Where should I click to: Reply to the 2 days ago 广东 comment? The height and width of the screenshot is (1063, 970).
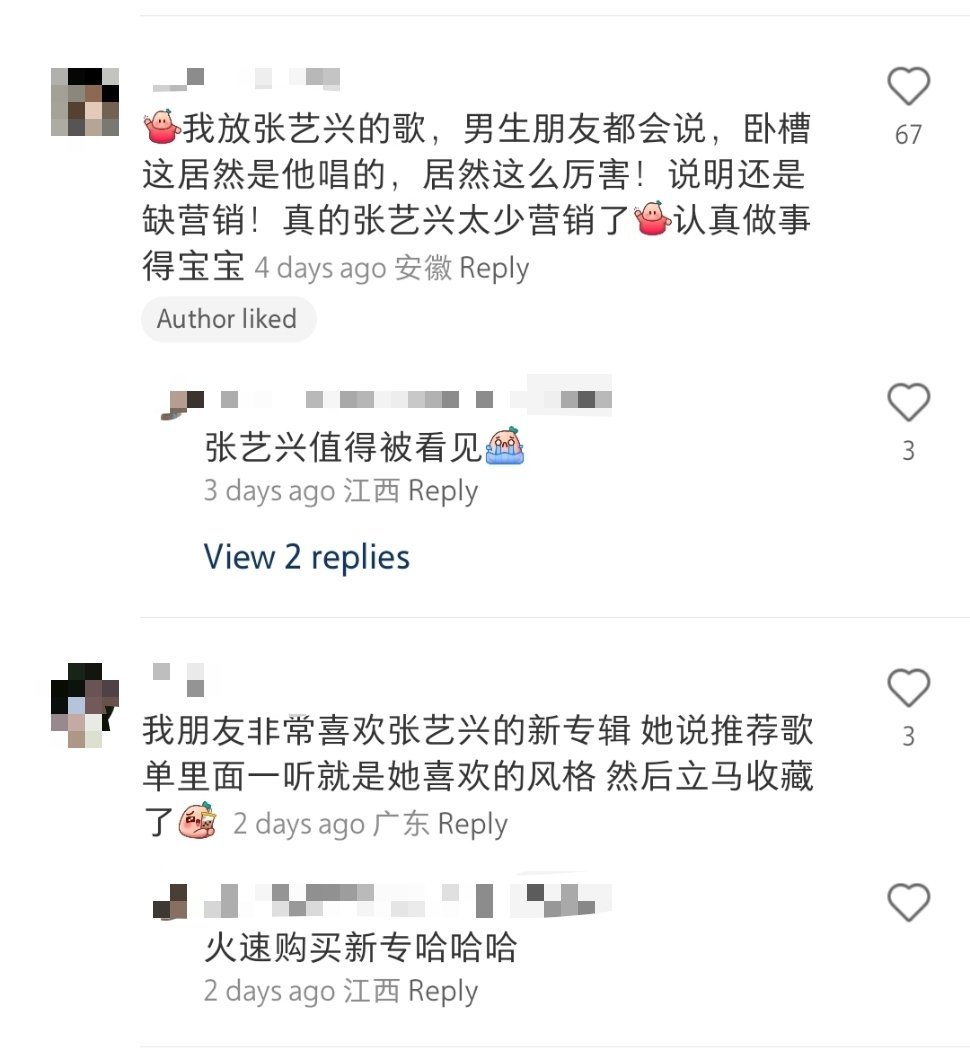tap(472, 824)
